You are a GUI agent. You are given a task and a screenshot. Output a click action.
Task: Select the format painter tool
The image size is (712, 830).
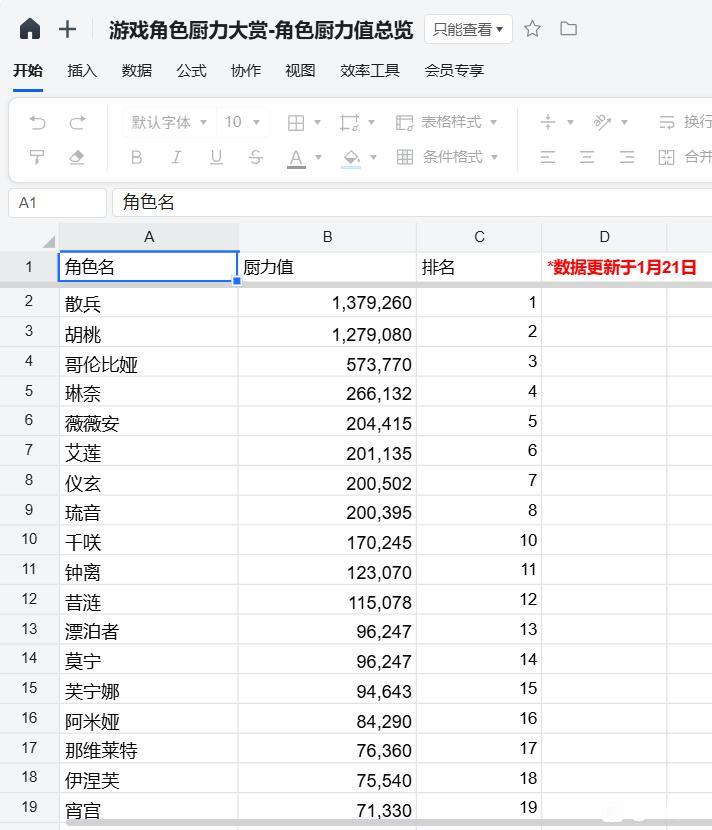click(38, 157)
